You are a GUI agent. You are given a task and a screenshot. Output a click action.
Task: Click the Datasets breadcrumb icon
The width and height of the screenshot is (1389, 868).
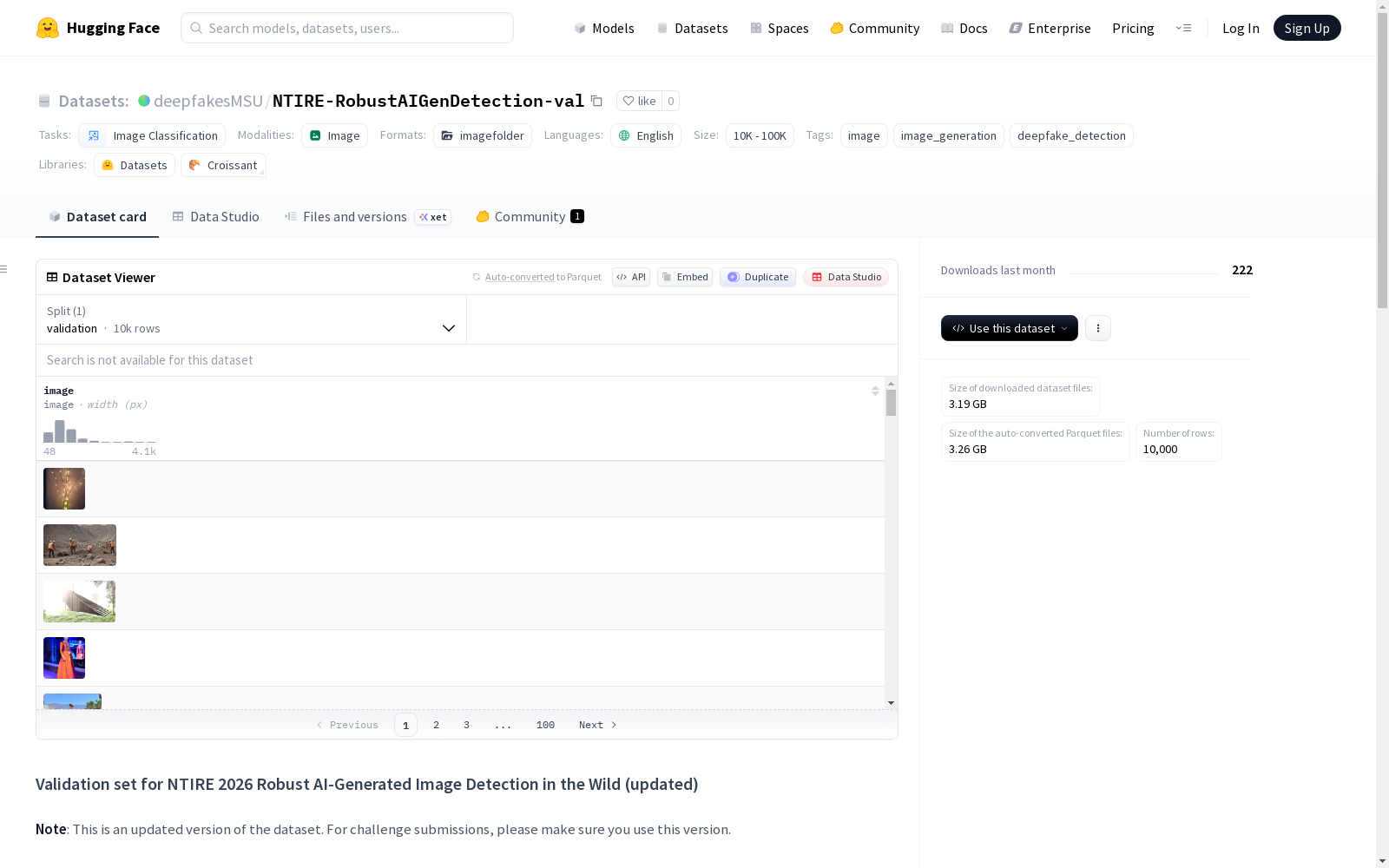(44, 101)
